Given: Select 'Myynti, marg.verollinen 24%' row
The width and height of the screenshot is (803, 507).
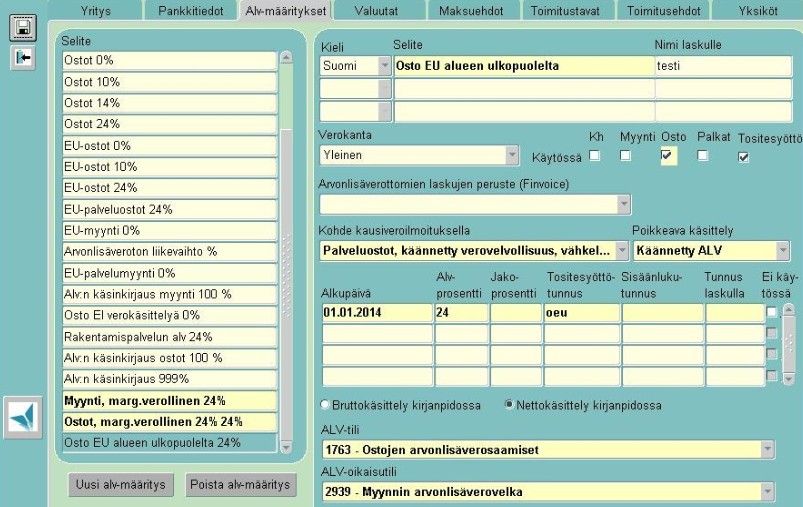Looking at the screenshot, I should (170, 401).
